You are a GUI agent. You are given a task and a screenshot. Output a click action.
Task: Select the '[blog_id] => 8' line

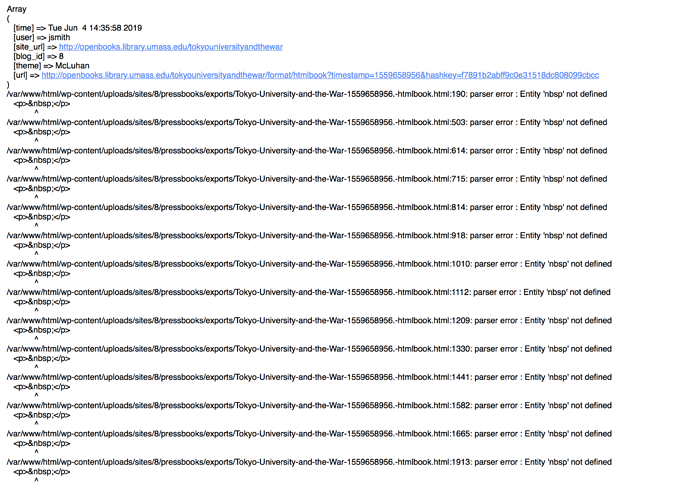point(38,56)
